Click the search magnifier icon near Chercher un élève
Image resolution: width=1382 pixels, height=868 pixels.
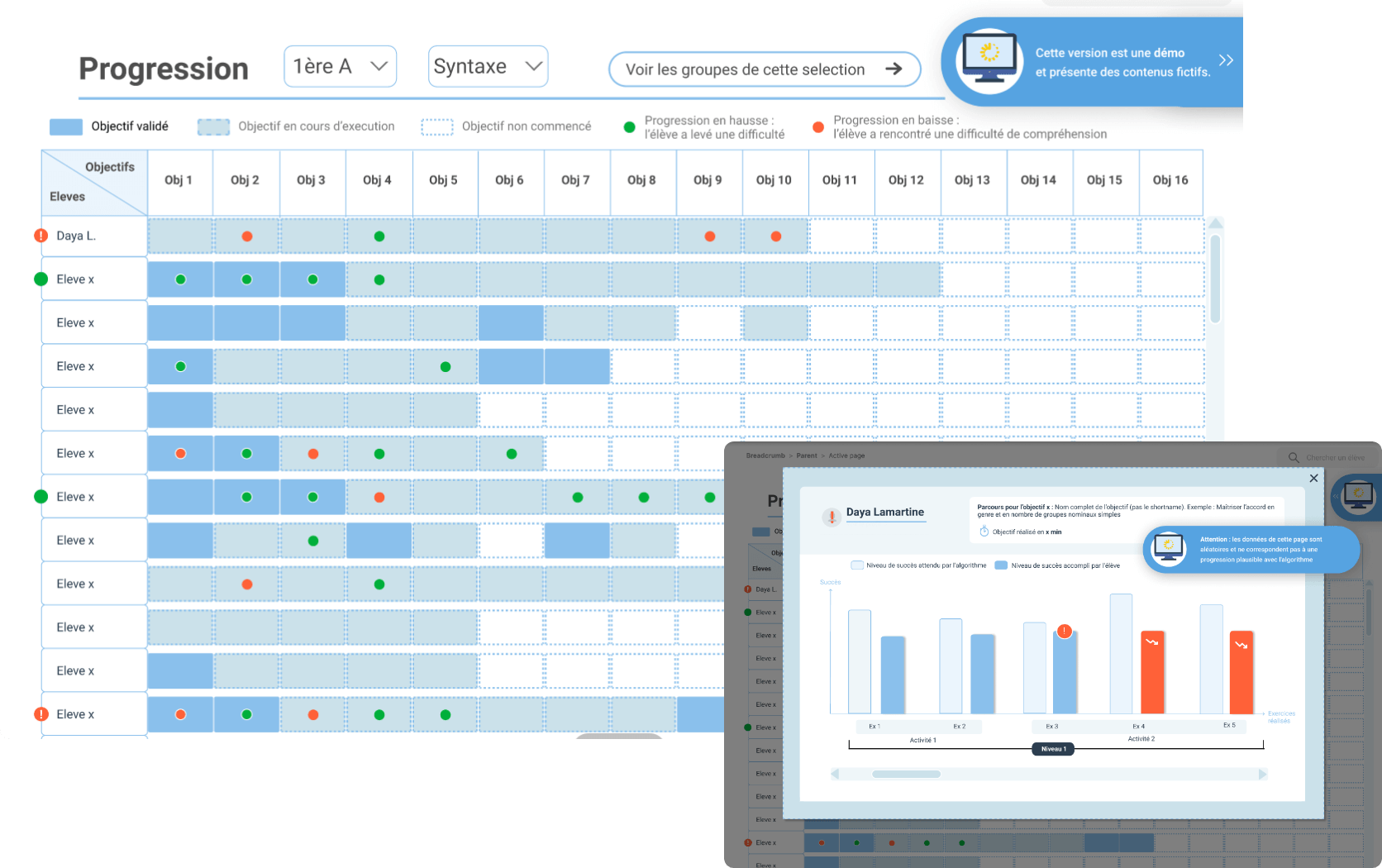[1294, 457]
